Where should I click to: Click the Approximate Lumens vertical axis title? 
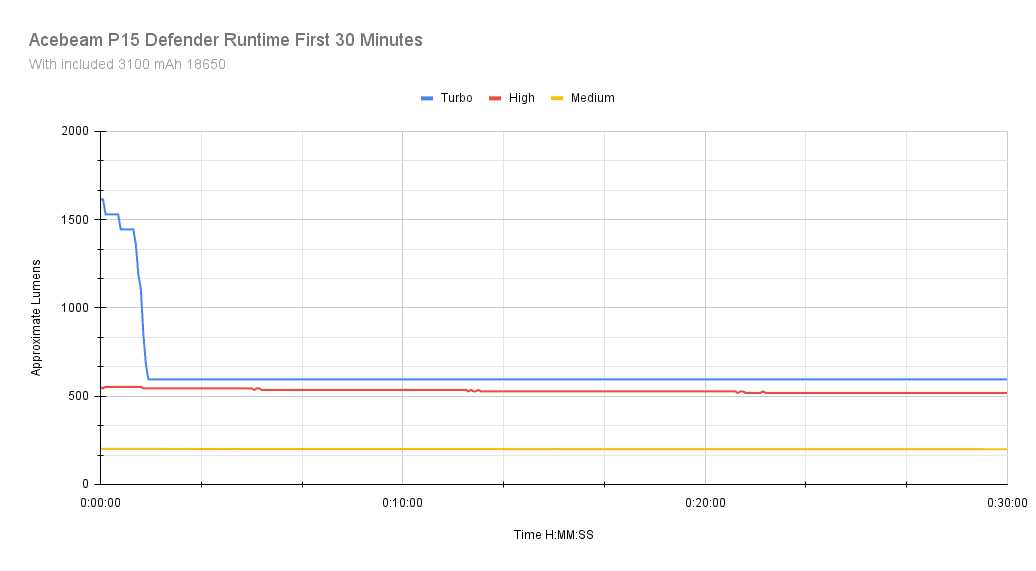pyautogui.click(x=37, y=307)
